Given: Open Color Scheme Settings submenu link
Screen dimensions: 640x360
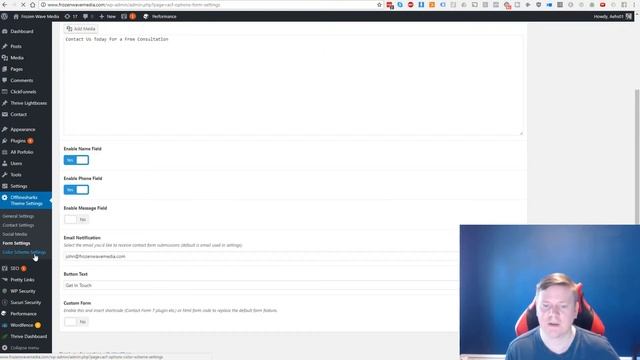Looking at the screenshot, I should coord(24,252).
